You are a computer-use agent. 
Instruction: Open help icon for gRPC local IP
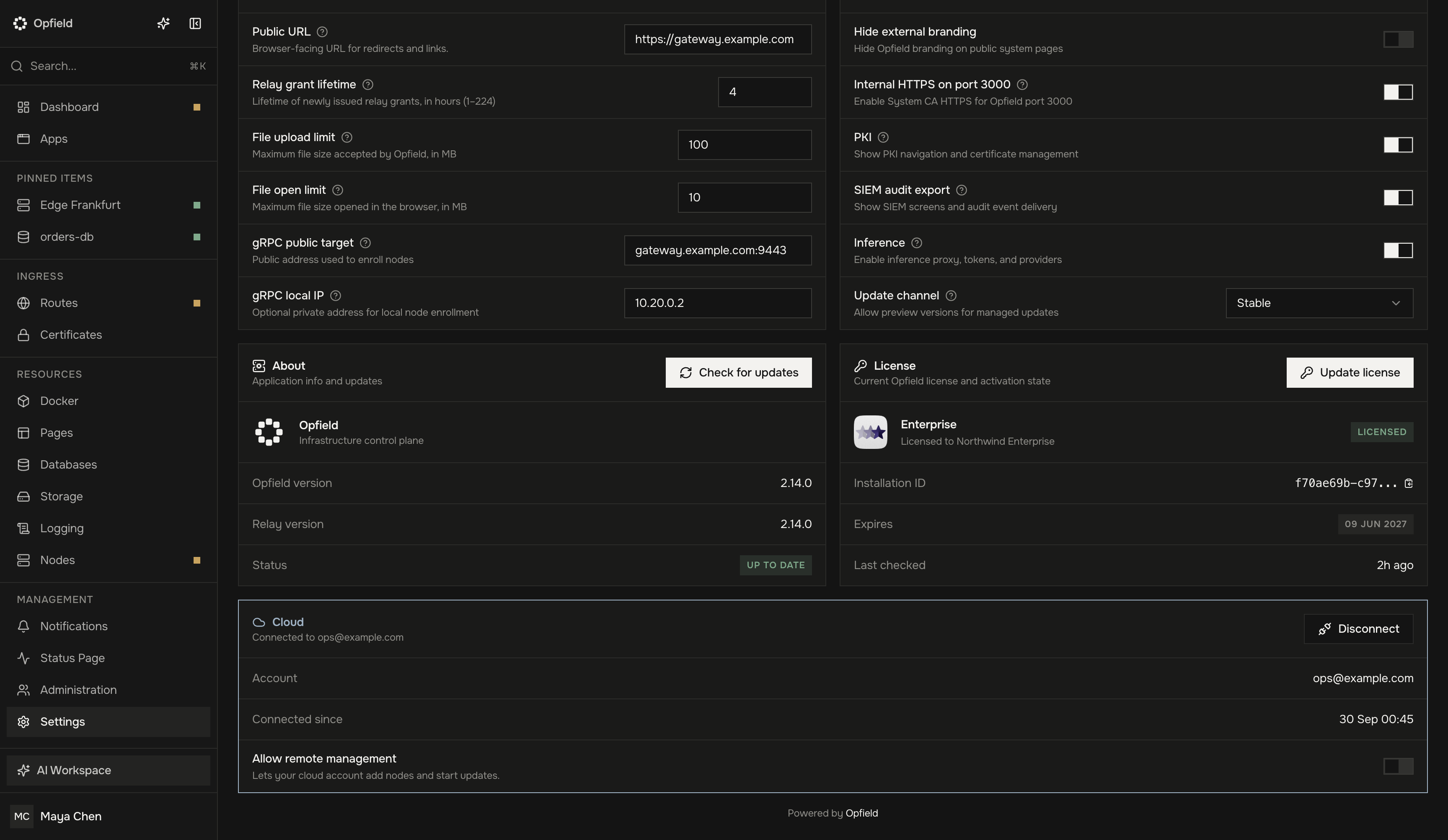point(336,296)
